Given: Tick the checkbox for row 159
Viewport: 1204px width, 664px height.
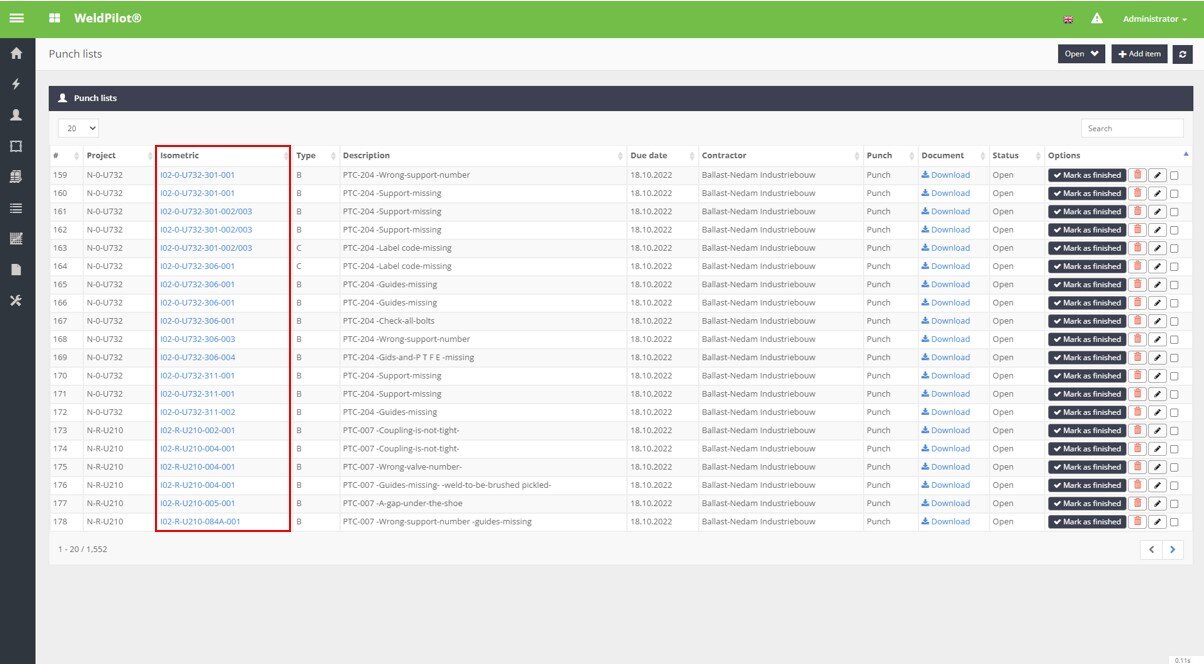Looking at the screenshot, I should [1174, 176].
